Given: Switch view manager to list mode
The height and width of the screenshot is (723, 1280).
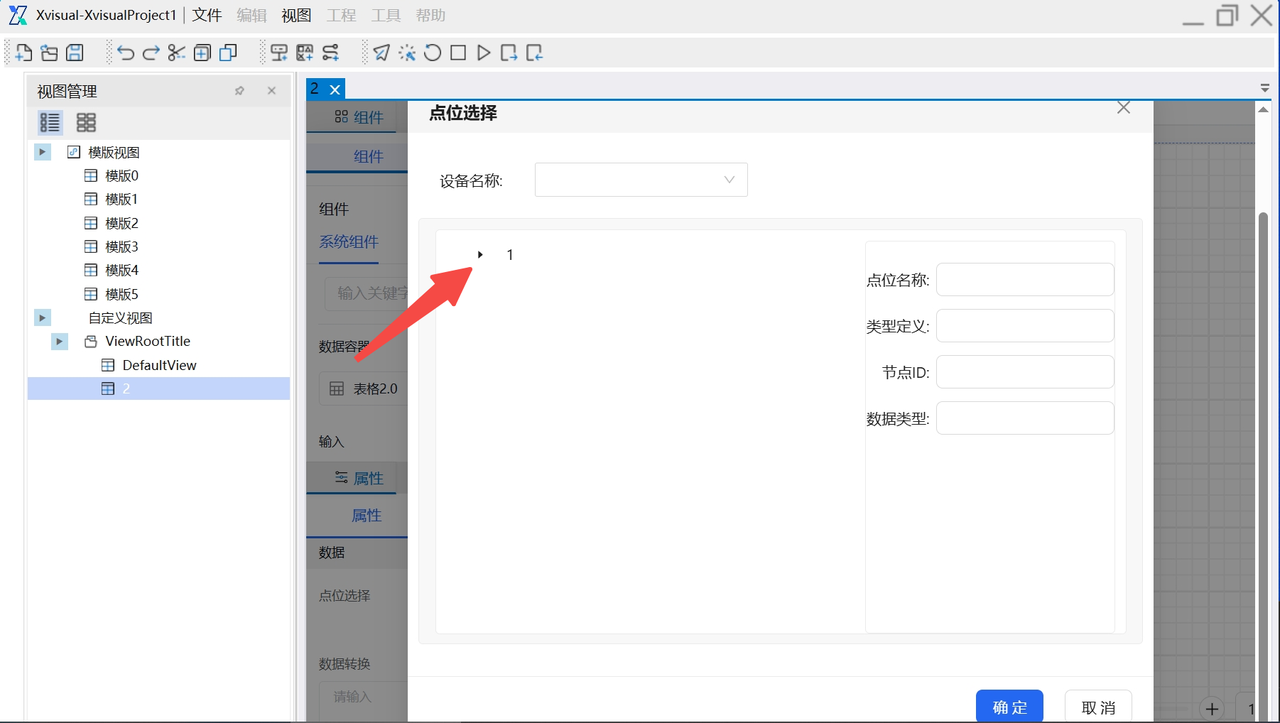Looking at the screenshot, I should pos(50,123).
